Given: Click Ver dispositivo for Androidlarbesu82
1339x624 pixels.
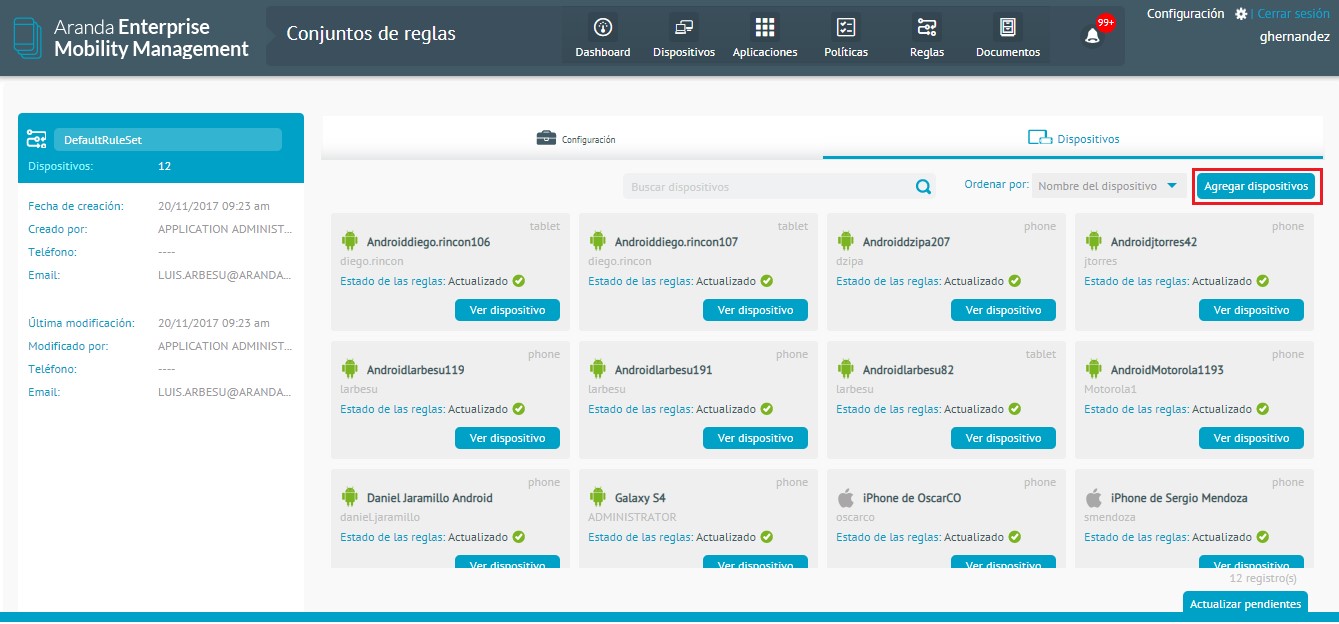Looking at the screenshot, I should pyautogui.click(x=1003, y=438).
